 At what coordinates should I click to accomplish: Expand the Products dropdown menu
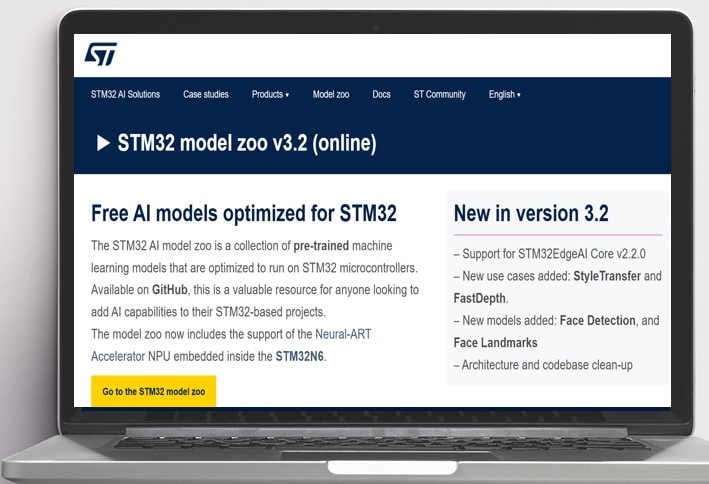(270, 95)
